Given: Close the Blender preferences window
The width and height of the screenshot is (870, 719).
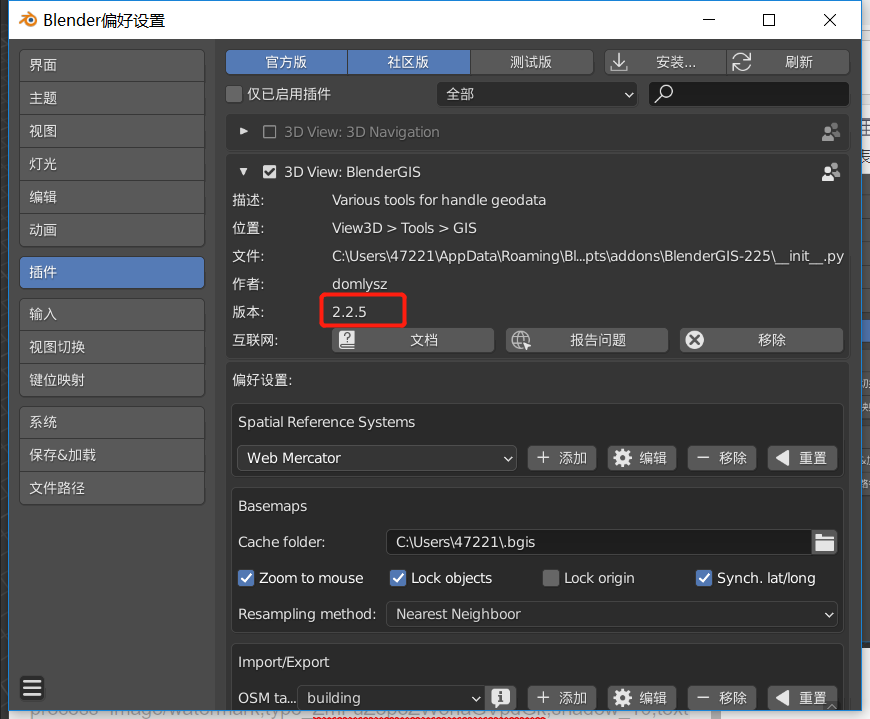Looking at the screenshot, I should pyautogui.click(x=829, y=20).
